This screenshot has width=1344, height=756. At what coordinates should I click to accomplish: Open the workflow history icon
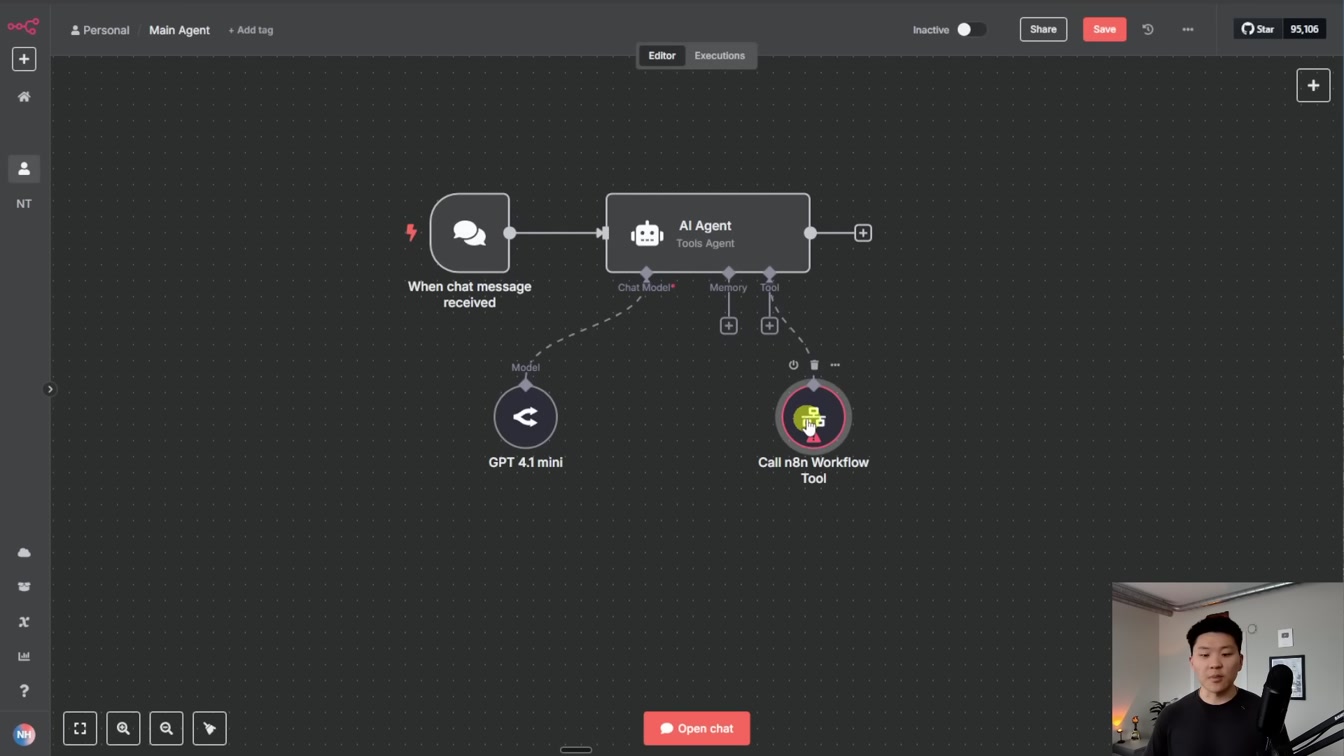1148,30
